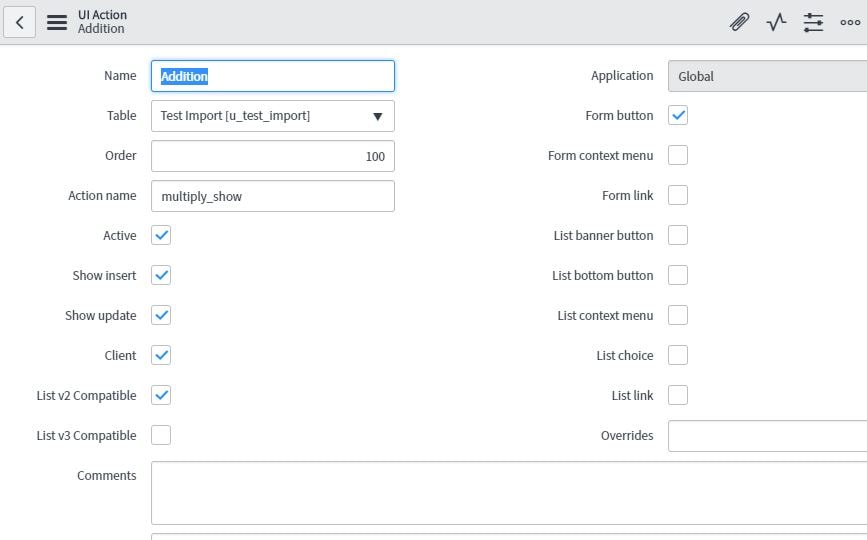Image resolution: width=867 pixels, height=540 pixels.
Task: Click inside the Comments text area
Action: click(509, 493)
